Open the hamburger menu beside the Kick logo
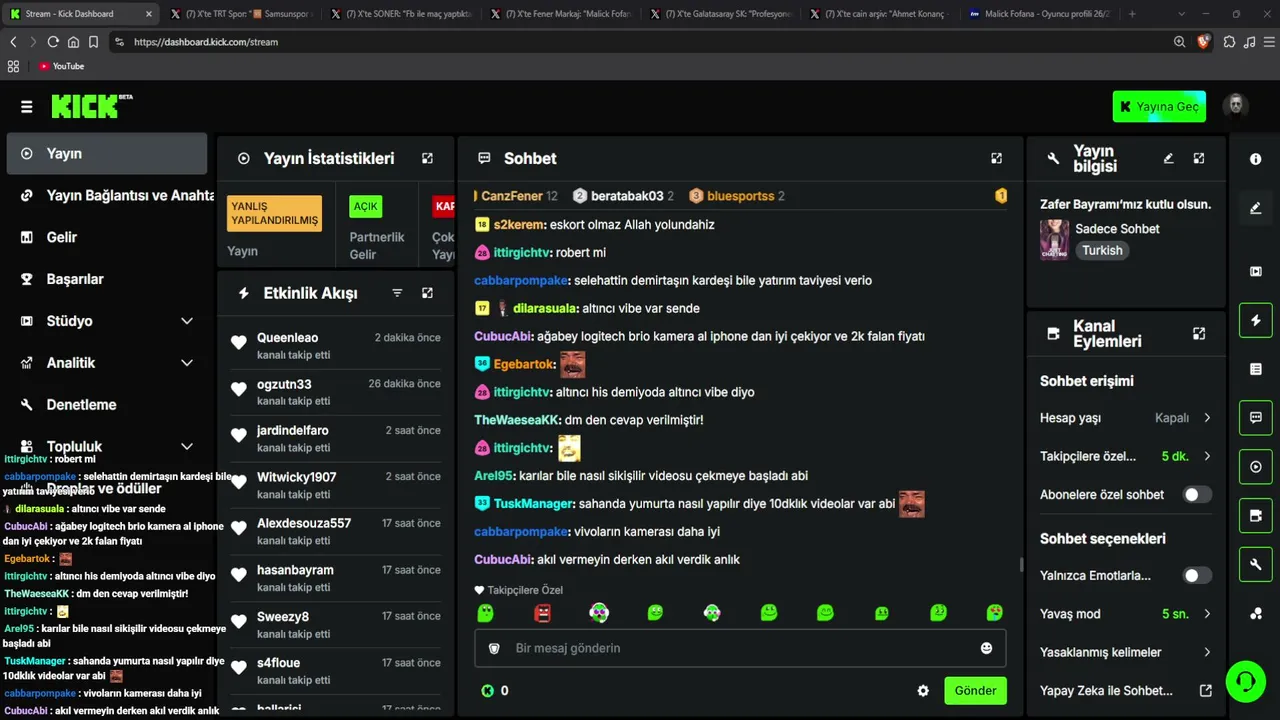This screenshot has height=720, width=1280. 26,107
